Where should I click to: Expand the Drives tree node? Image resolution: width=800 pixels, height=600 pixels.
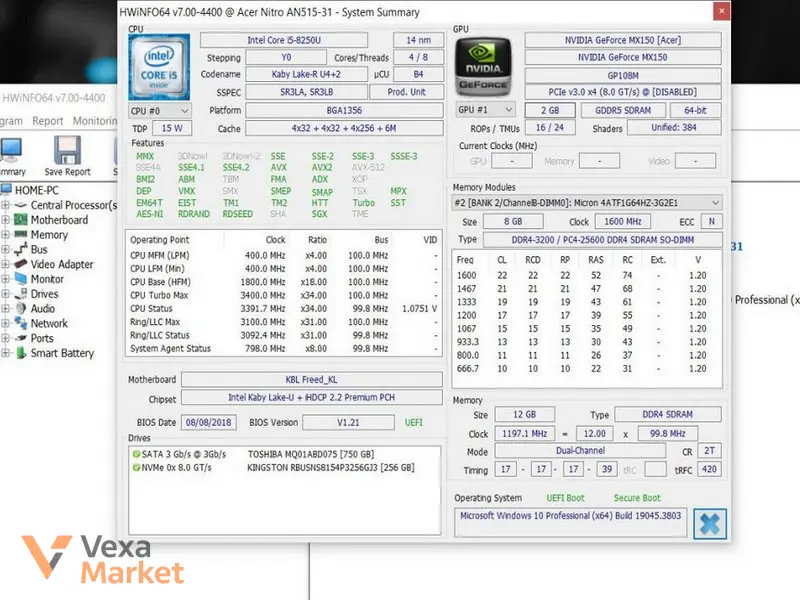[x=6, y=294]
